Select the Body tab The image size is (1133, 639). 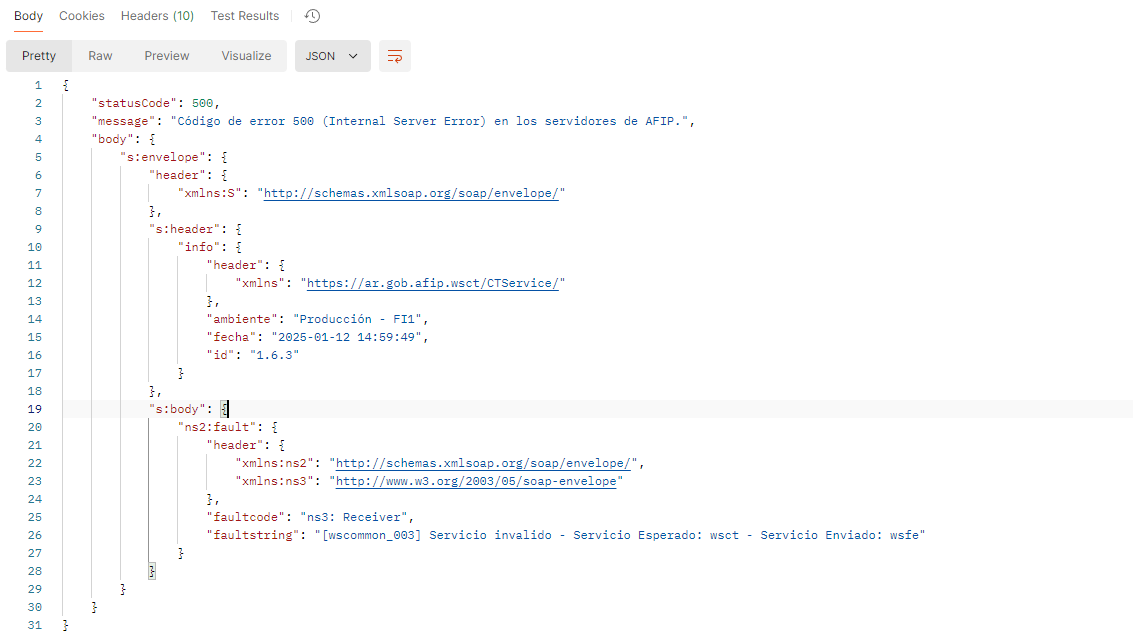pyautogui.click(x=28, y=16)
